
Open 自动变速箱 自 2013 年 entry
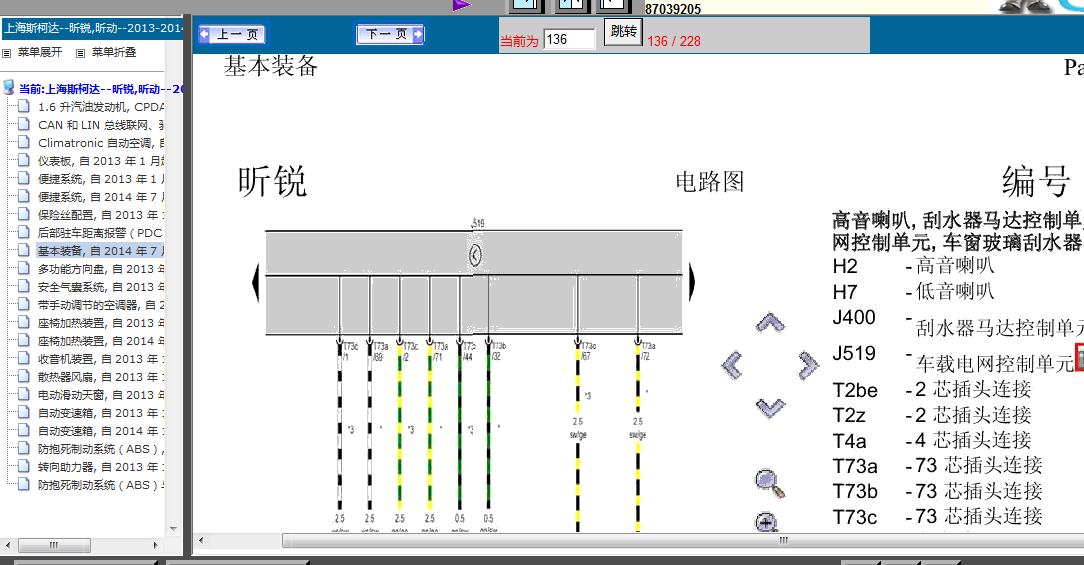tap(101, 412)
